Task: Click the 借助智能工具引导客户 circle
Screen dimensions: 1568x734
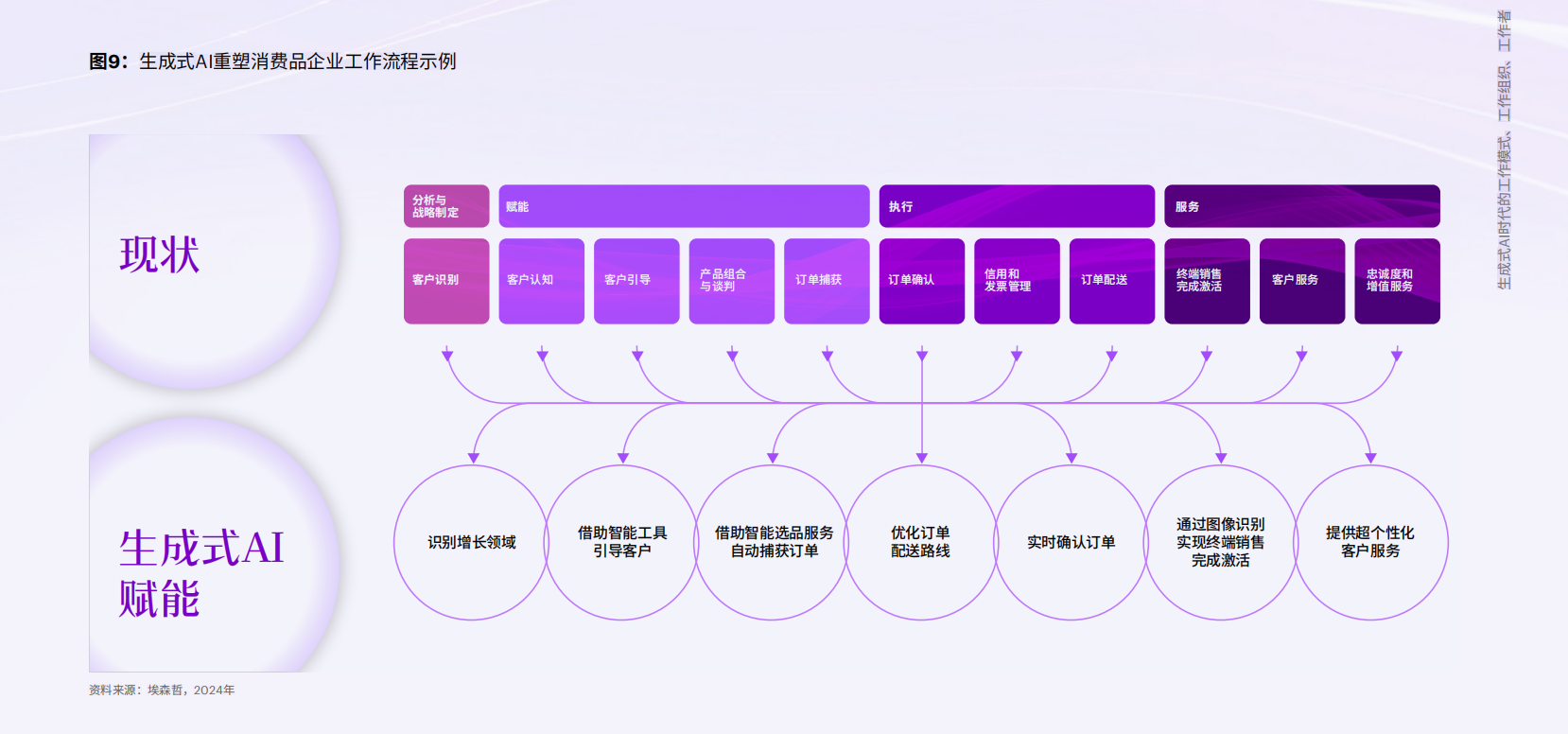Action: [621, 542]
